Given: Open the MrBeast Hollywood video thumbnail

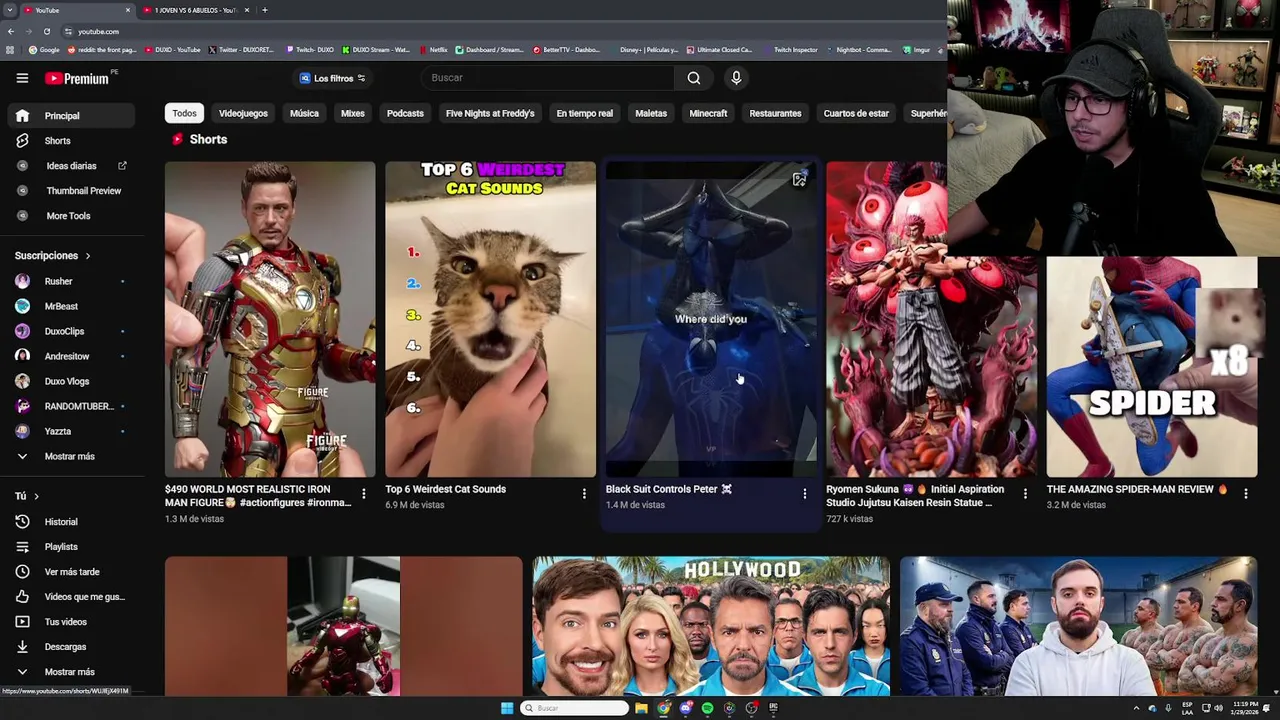Looking at the screenshot, I should click(711, 626).
